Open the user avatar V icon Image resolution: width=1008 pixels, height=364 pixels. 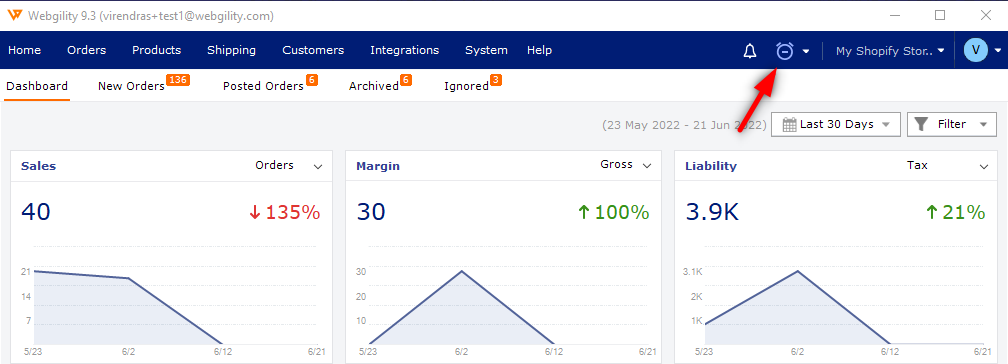pyautogui.click(x=976, y=50)
